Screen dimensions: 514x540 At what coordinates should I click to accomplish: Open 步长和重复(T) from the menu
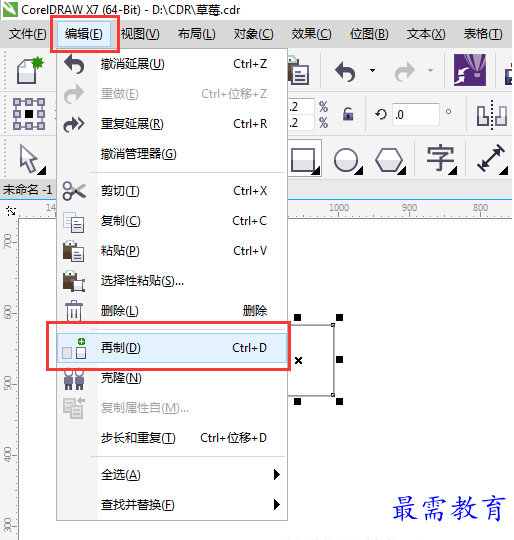tap(172, 438)
